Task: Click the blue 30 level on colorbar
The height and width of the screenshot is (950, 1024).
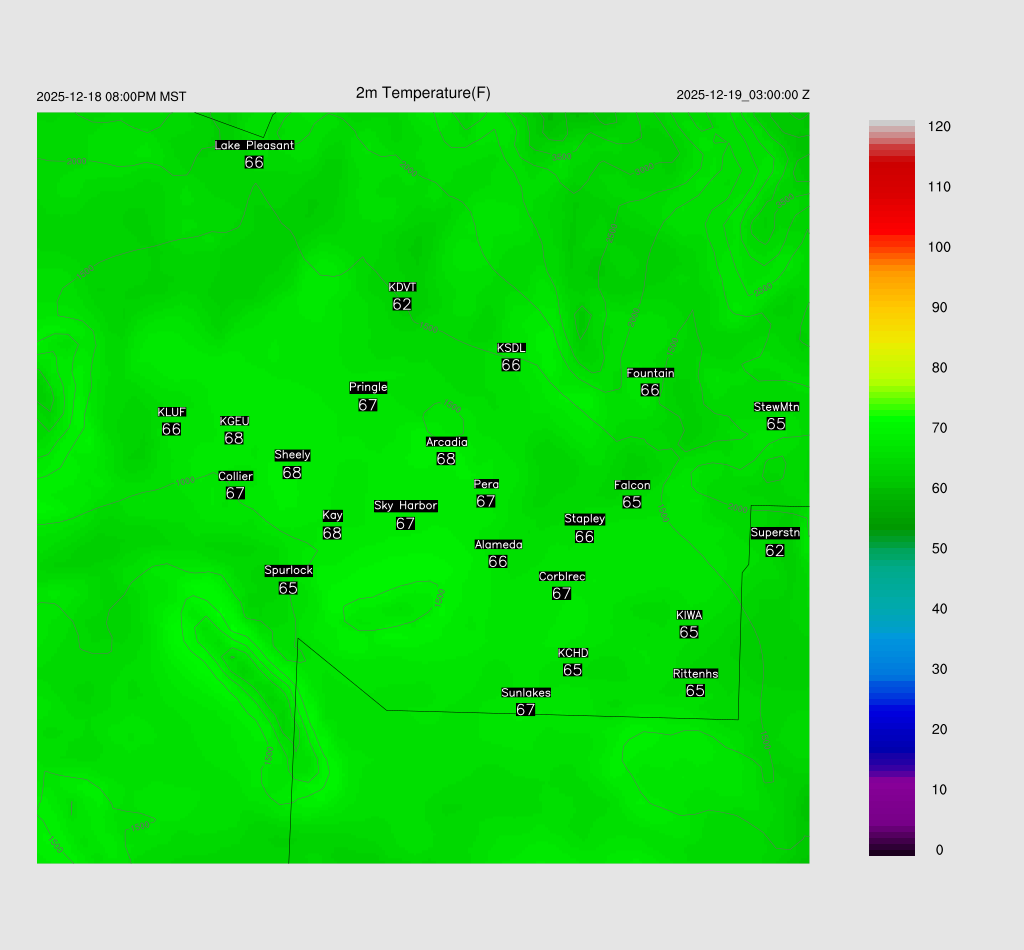Action: pos(892,669)
